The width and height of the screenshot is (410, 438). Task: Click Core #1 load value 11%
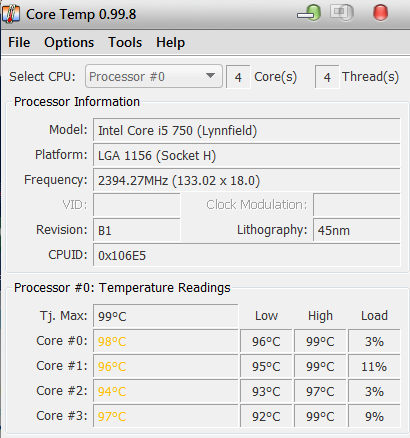tap(374, 366)
